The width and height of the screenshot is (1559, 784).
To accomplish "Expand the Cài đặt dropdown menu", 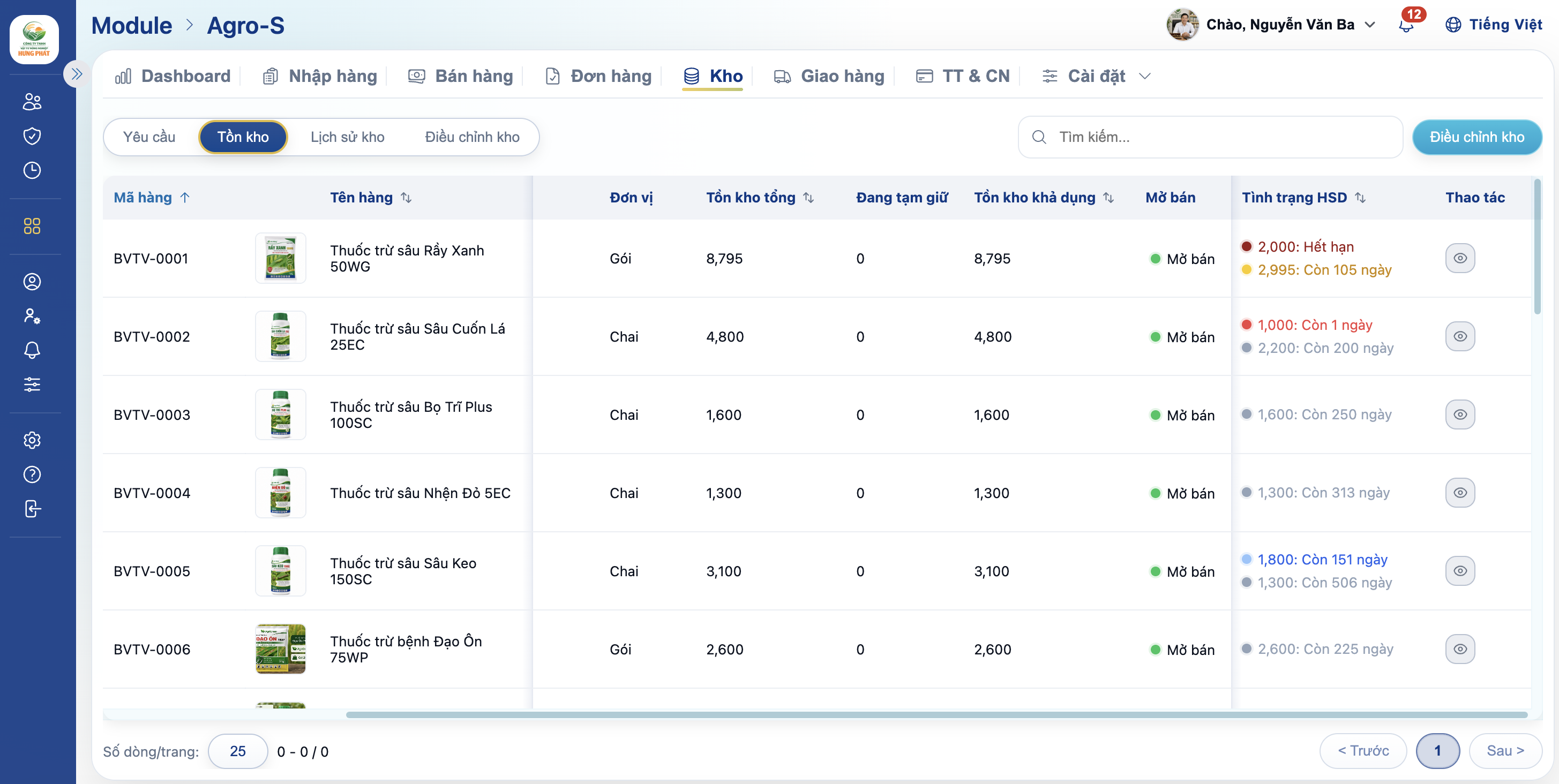I will (x=1096, y=76).
